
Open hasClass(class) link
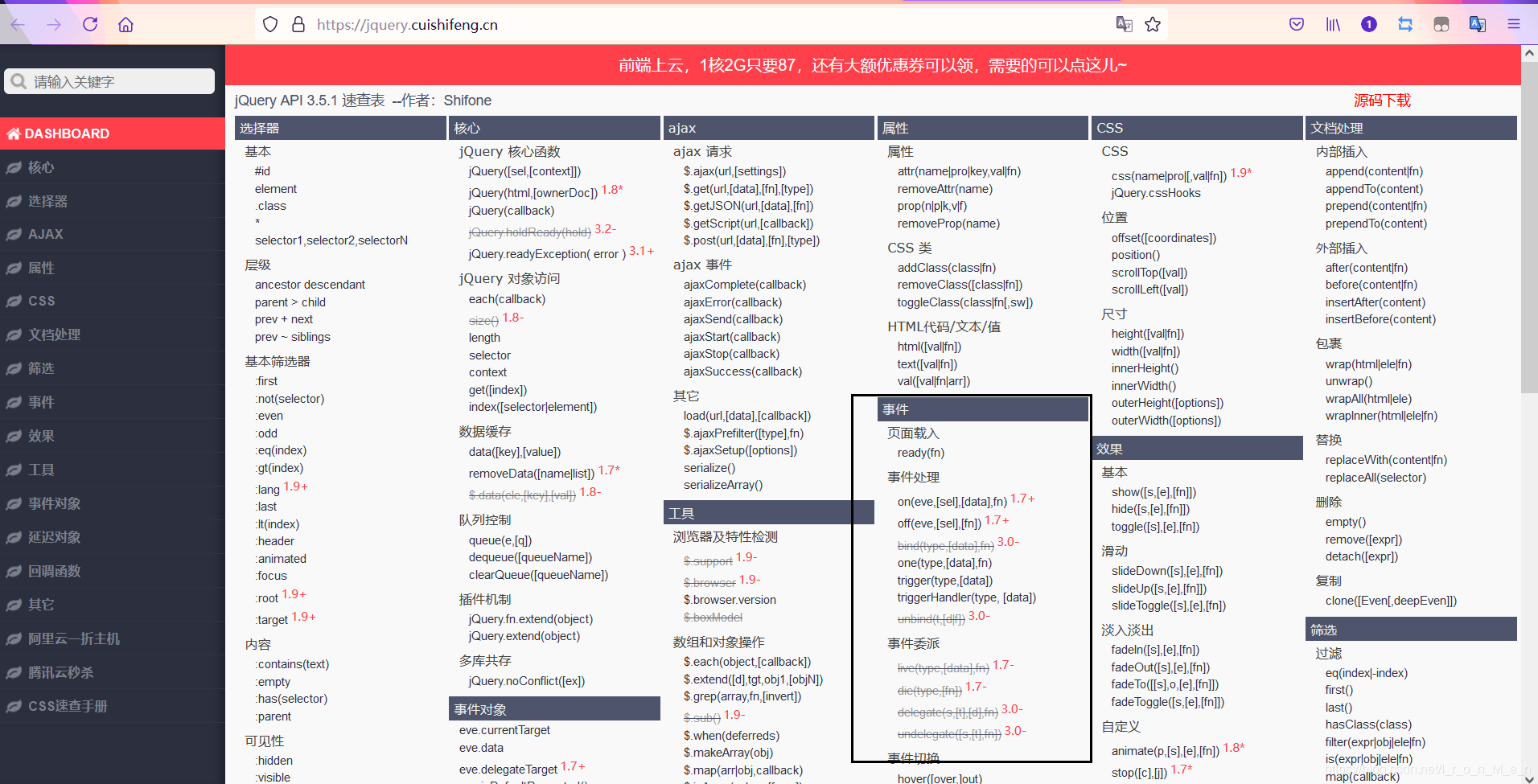tap(1368, 724)
